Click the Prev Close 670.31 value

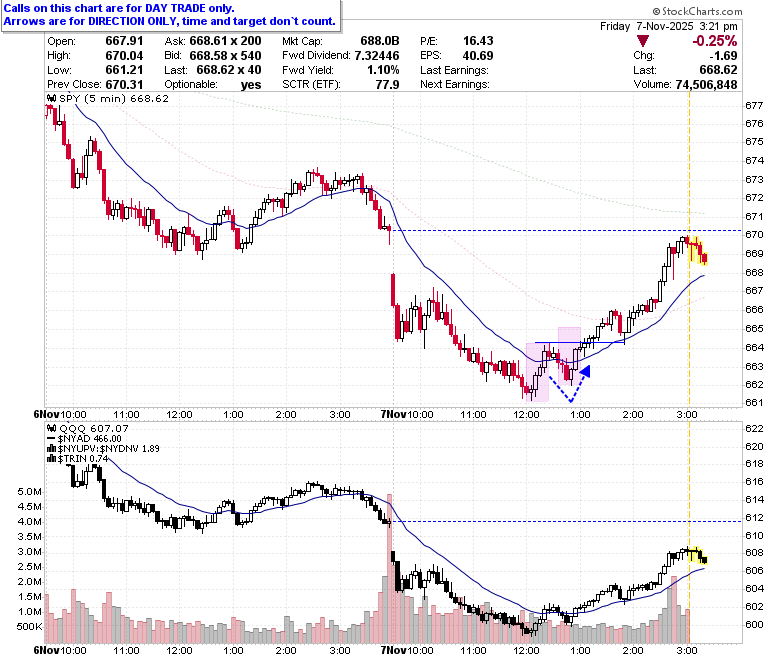click(x=124, y=85)
